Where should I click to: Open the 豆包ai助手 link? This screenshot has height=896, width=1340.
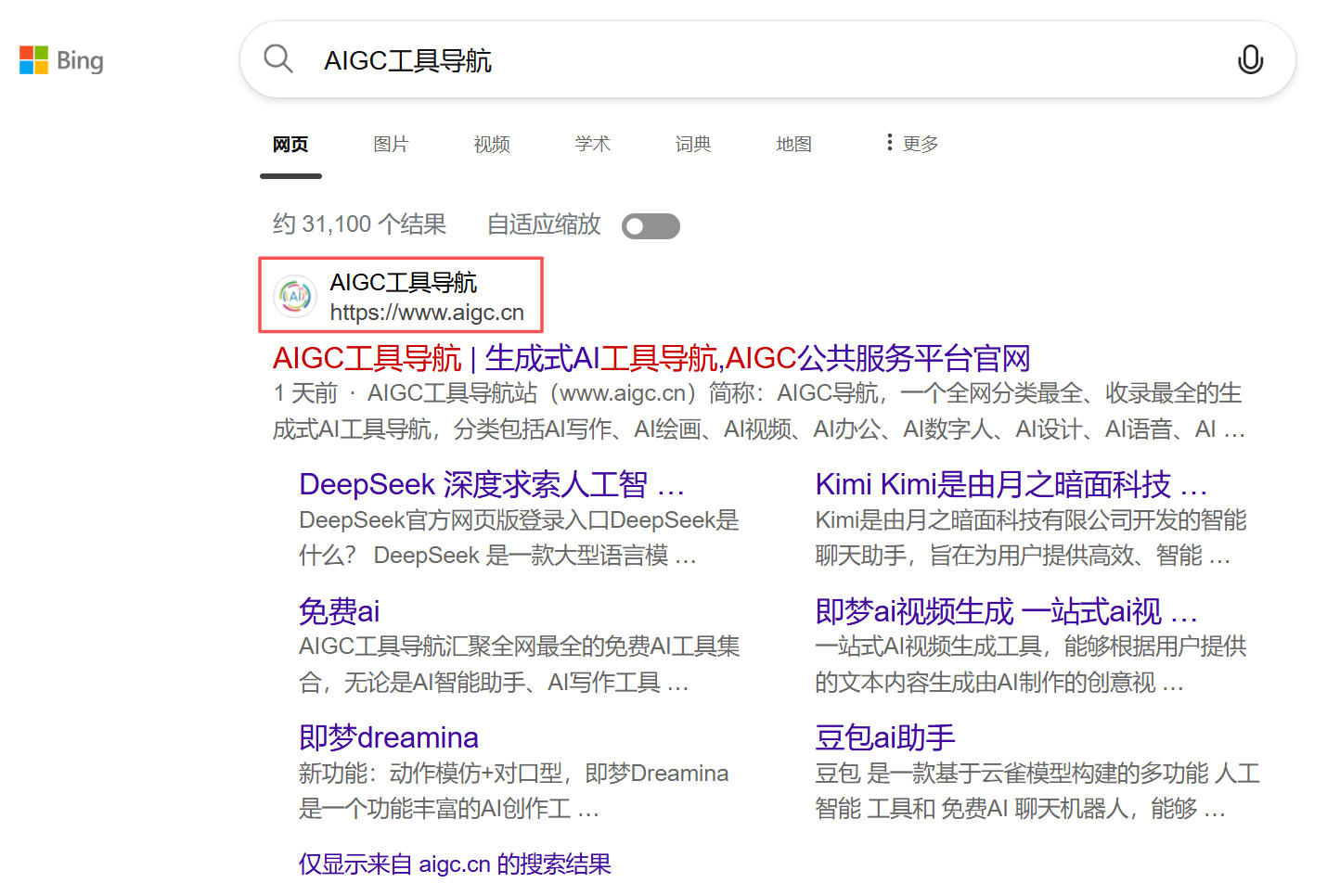tap(884, 737)
